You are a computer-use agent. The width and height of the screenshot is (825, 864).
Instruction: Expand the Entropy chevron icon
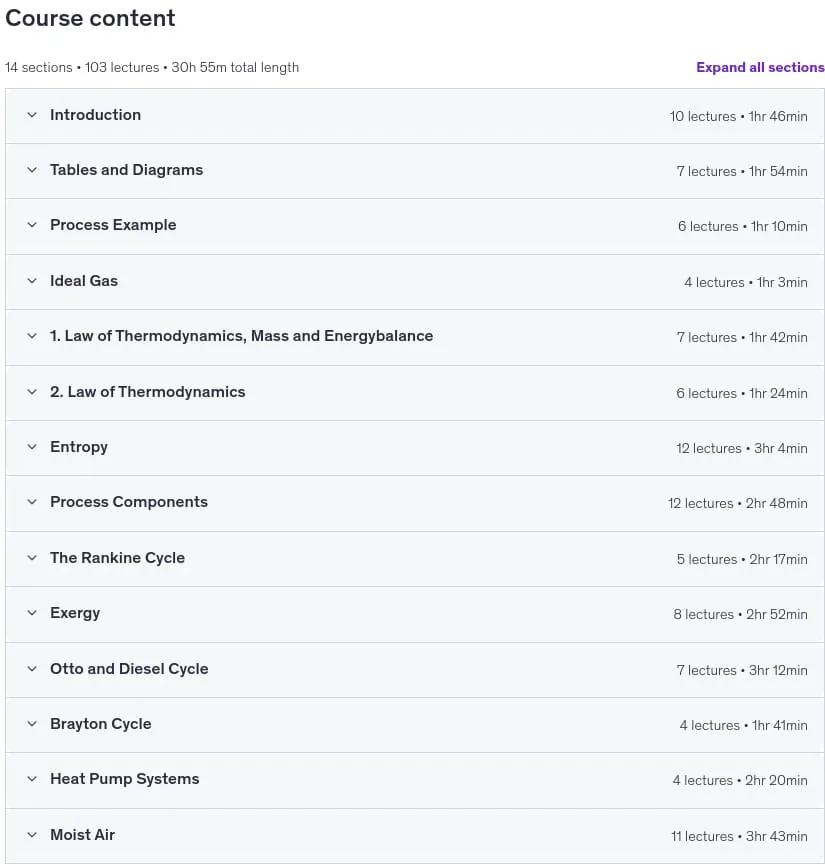pyautogui.click(x=32, y=447)
